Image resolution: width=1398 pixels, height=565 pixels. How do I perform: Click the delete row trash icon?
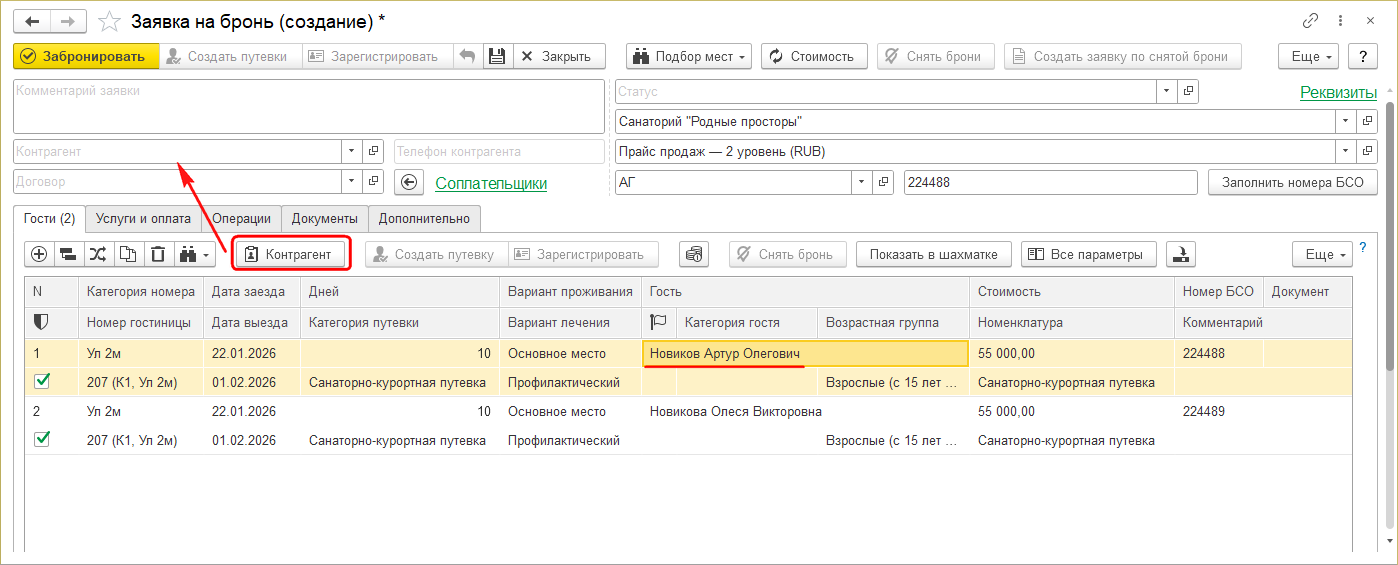pyautogui.click(x=158, y=254)
